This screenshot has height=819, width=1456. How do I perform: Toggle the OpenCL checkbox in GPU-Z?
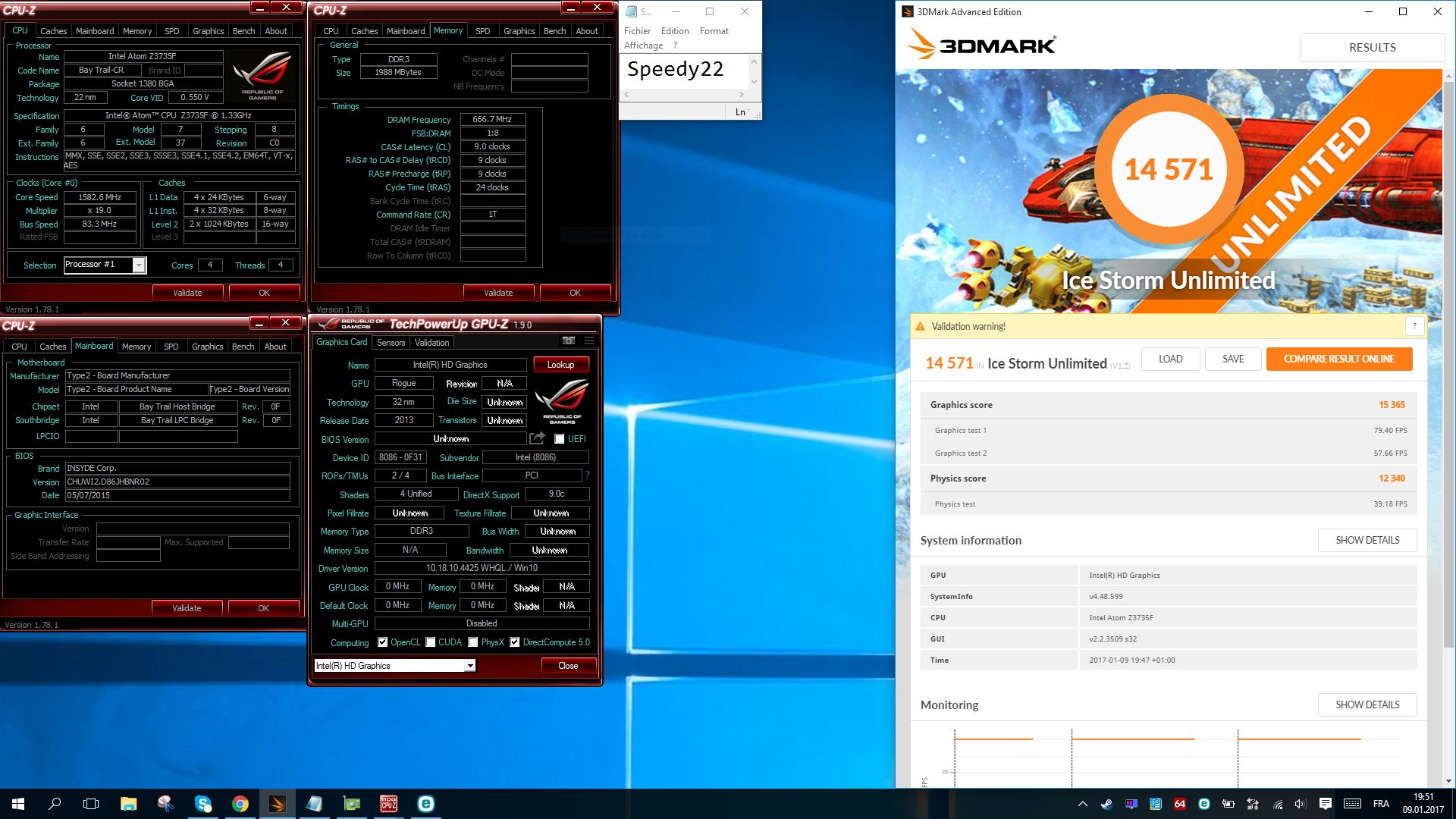click(382, 642)
